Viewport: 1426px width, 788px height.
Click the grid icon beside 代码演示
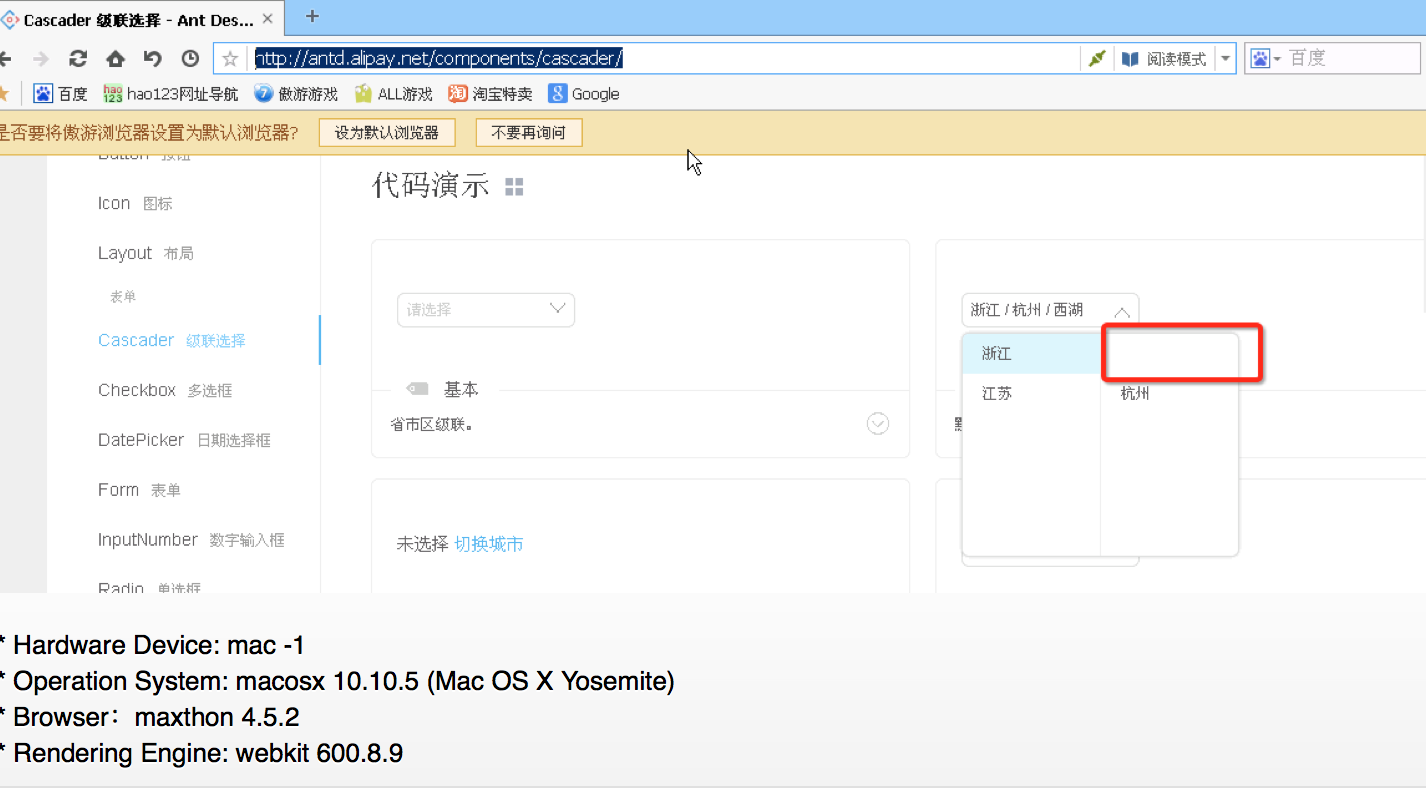click(514, 186)
